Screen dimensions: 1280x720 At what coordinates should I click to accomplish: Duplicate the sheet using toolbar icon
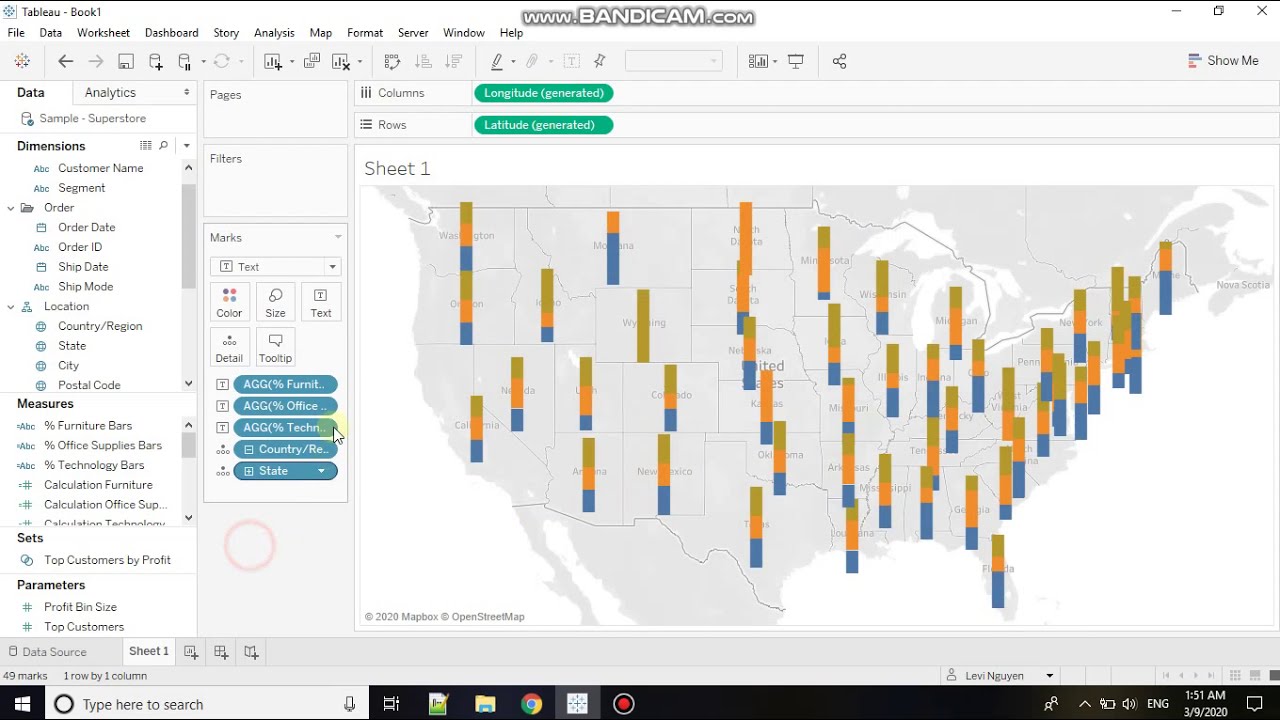pyautogui.click(x=312, y=61)
